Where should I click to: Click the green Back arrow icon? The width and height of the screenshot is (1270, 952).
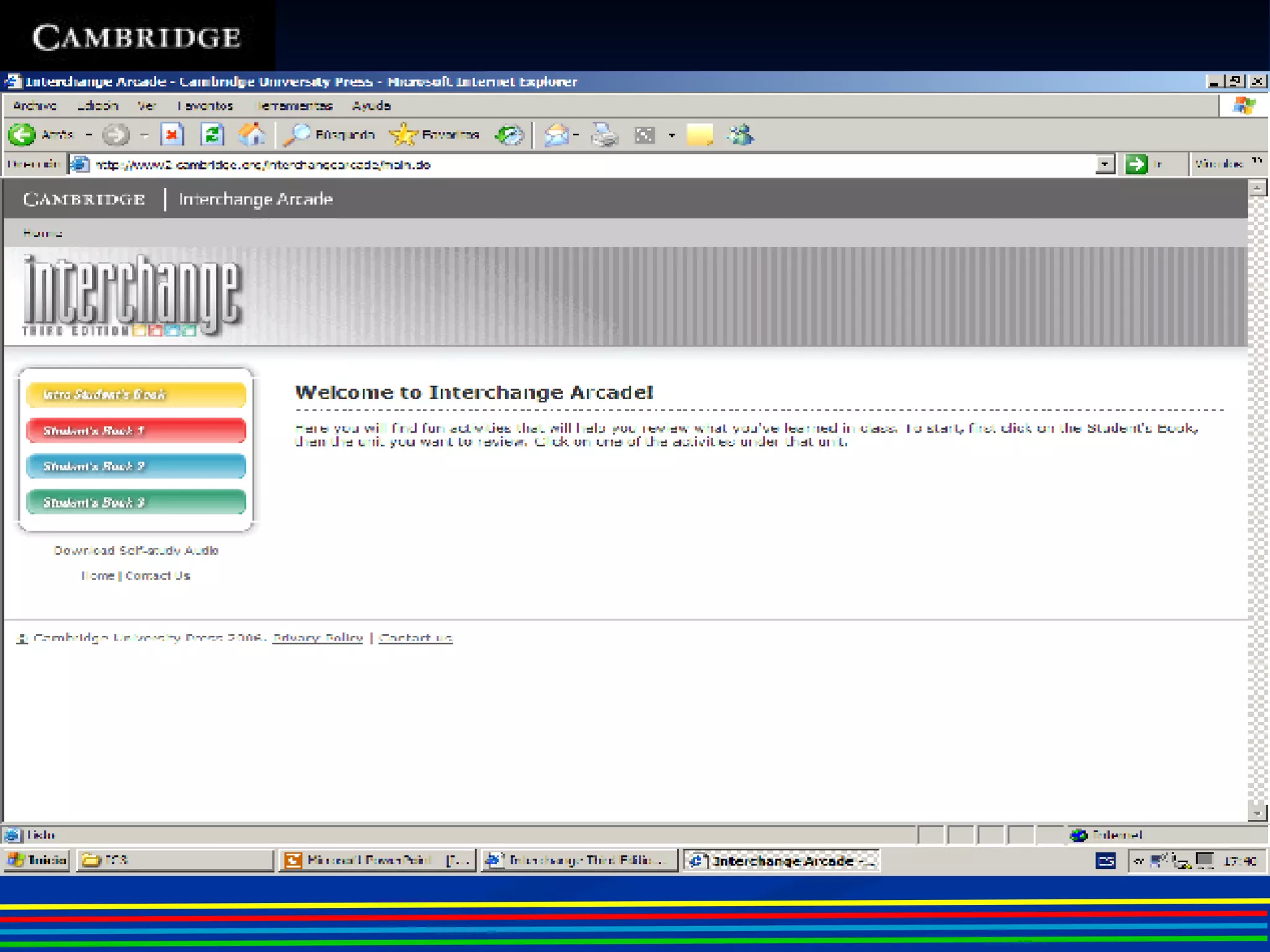click(22, 134)
